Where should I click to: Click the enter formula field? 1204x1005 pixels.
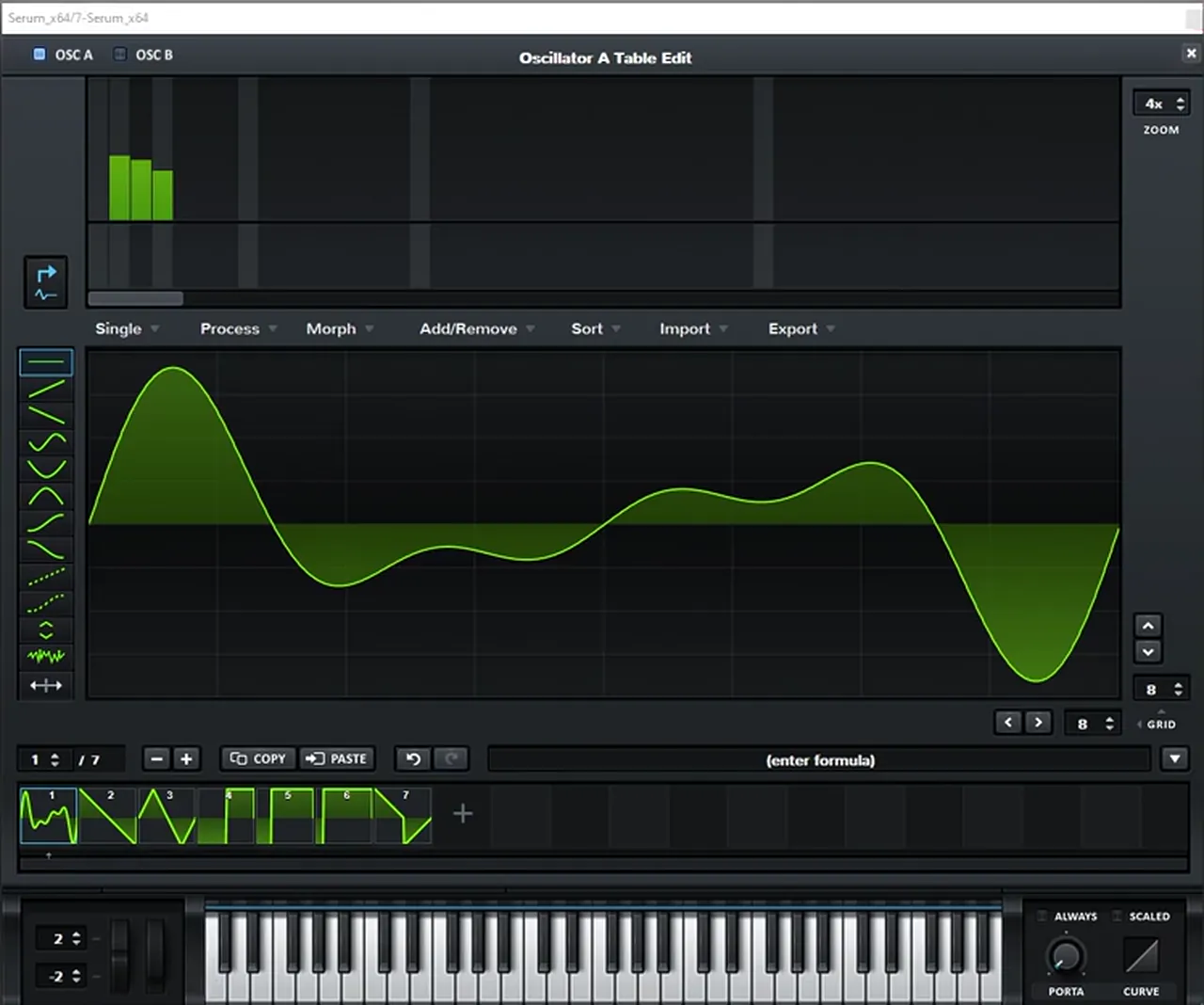pyautogui.click(x=820, y=759)
